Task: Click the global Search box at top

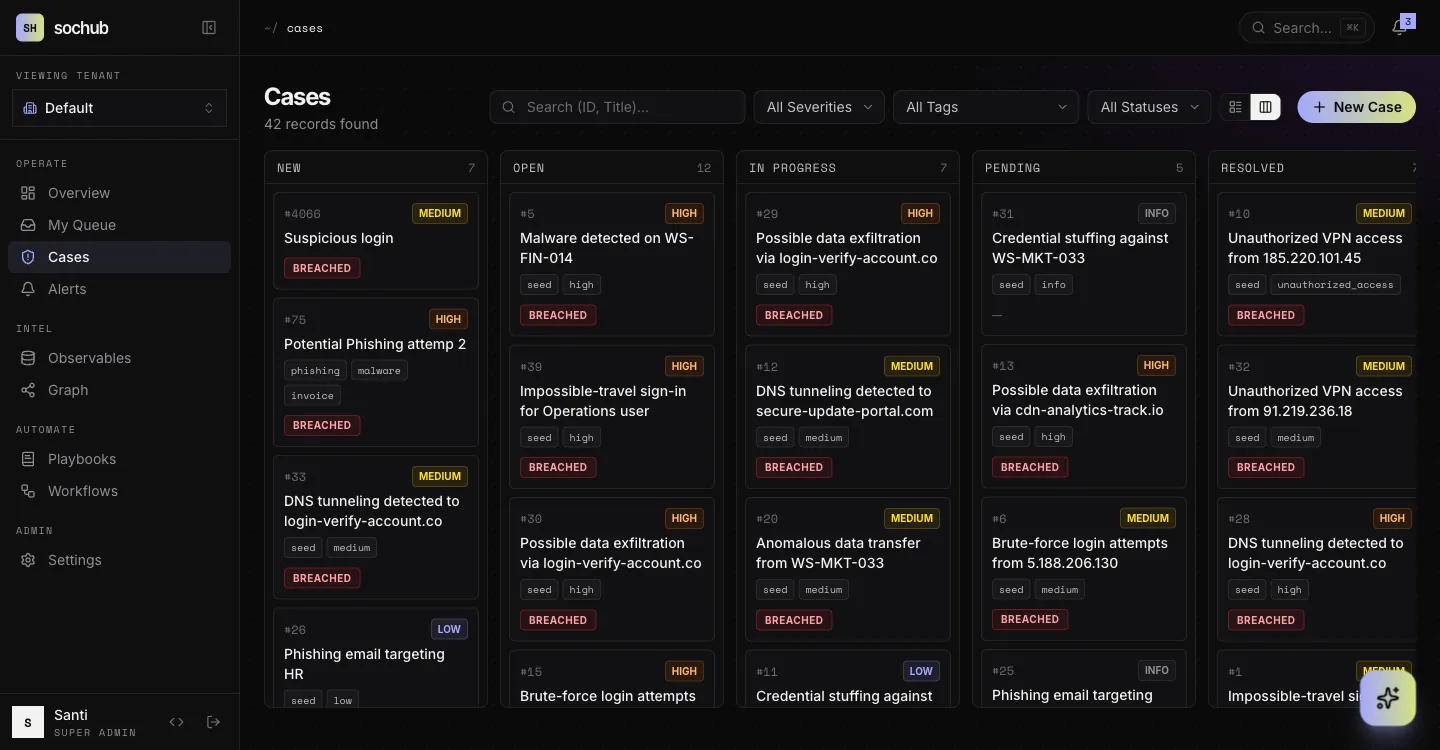Action: [1306, 28]
